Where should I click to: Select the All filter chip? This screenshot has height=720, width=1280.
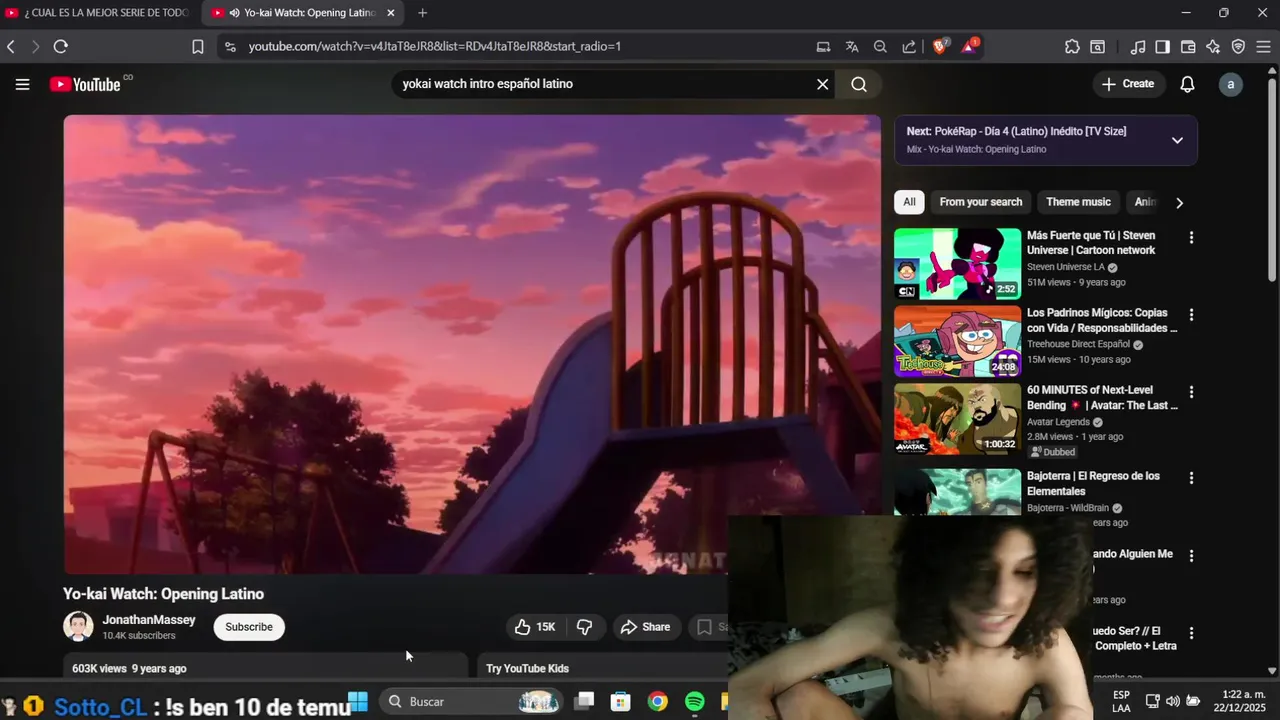coord(909,202)
